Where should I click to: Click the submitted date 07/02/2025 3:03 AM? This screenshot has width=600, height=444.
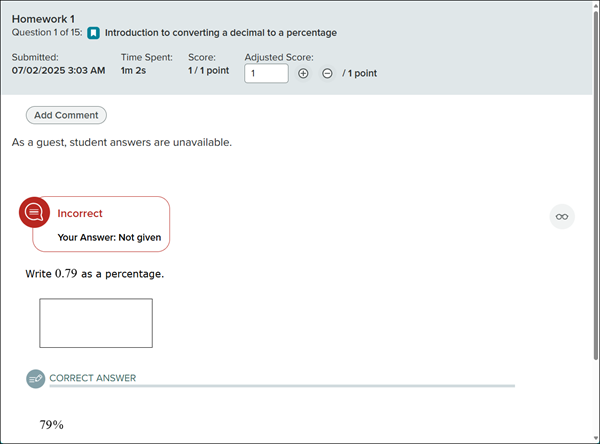pyautogui.click(x=58, y=72)
